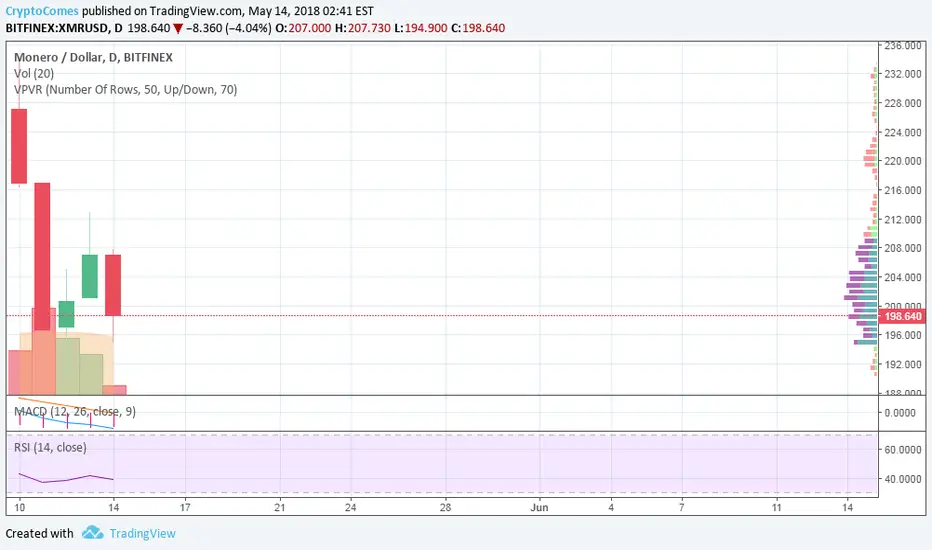Click the 208.000 price axis label
This screenshot has height=550, width=932.
click(902, 248)
